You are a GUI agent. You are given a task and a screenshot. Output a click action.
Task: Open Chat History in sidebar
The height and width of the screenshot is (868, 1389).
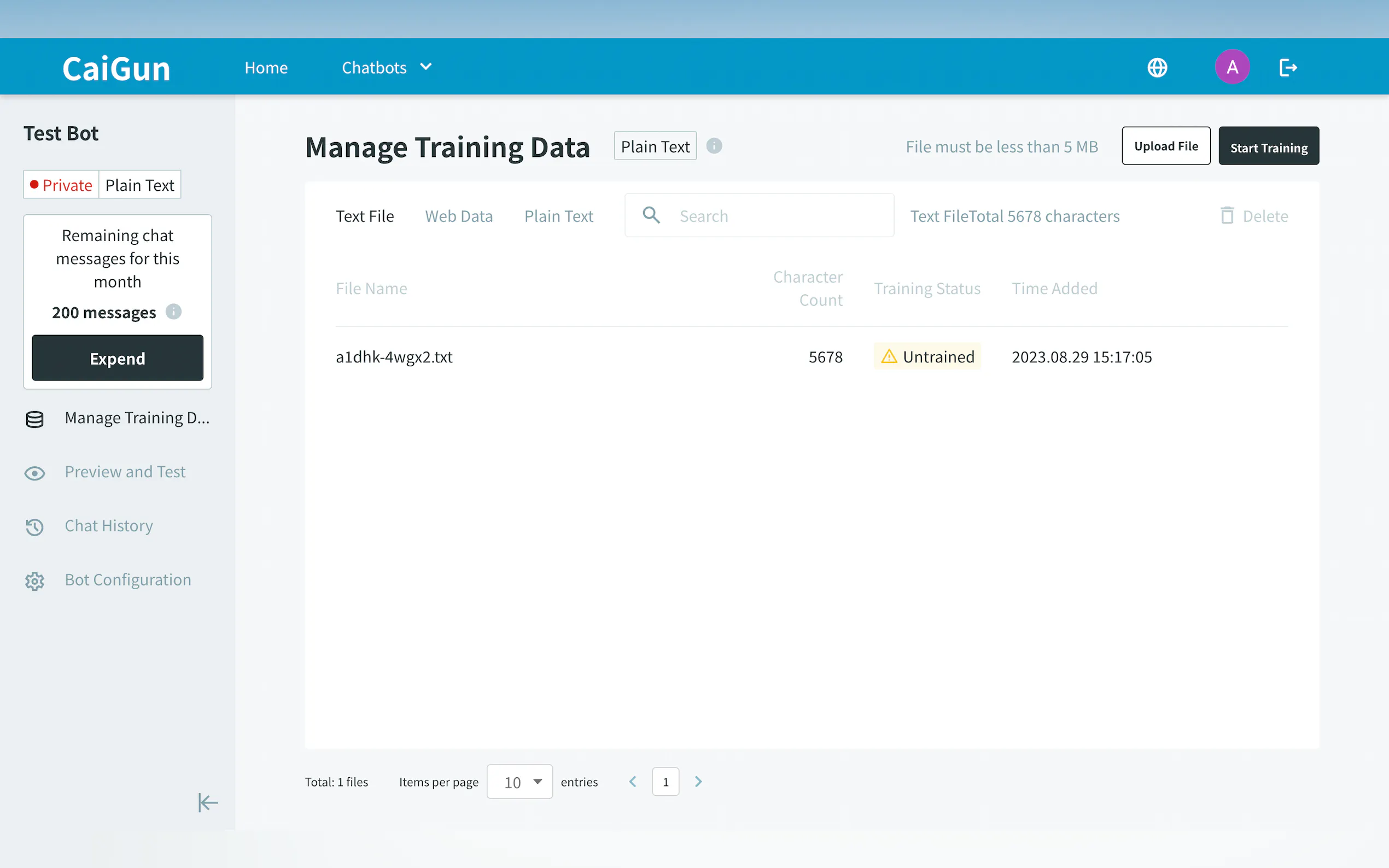pyautogui.click(x=108, y=526)
